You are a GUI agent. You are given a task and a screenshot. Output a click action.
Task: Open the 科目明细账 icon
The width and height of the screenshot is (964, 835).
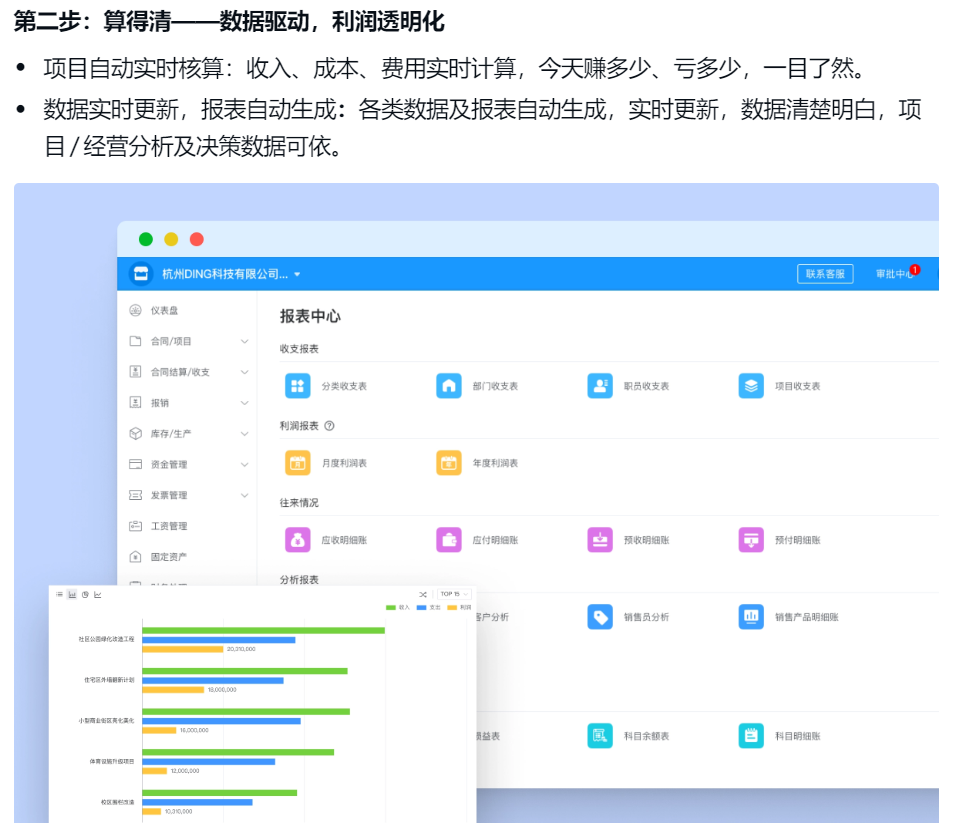(x=751, y=735)
